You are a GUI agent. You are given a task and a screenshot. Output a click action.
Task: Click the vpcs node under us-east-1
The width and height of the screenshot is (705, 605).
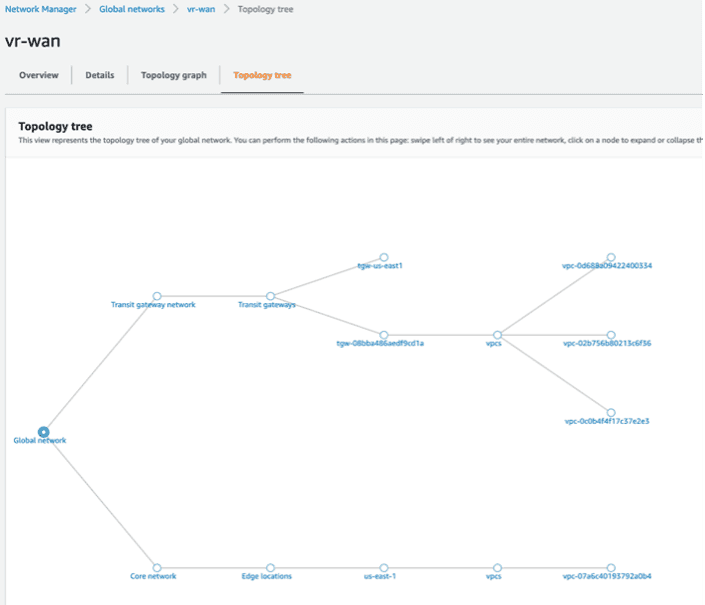pyautogui.click(x=497, y=568)
